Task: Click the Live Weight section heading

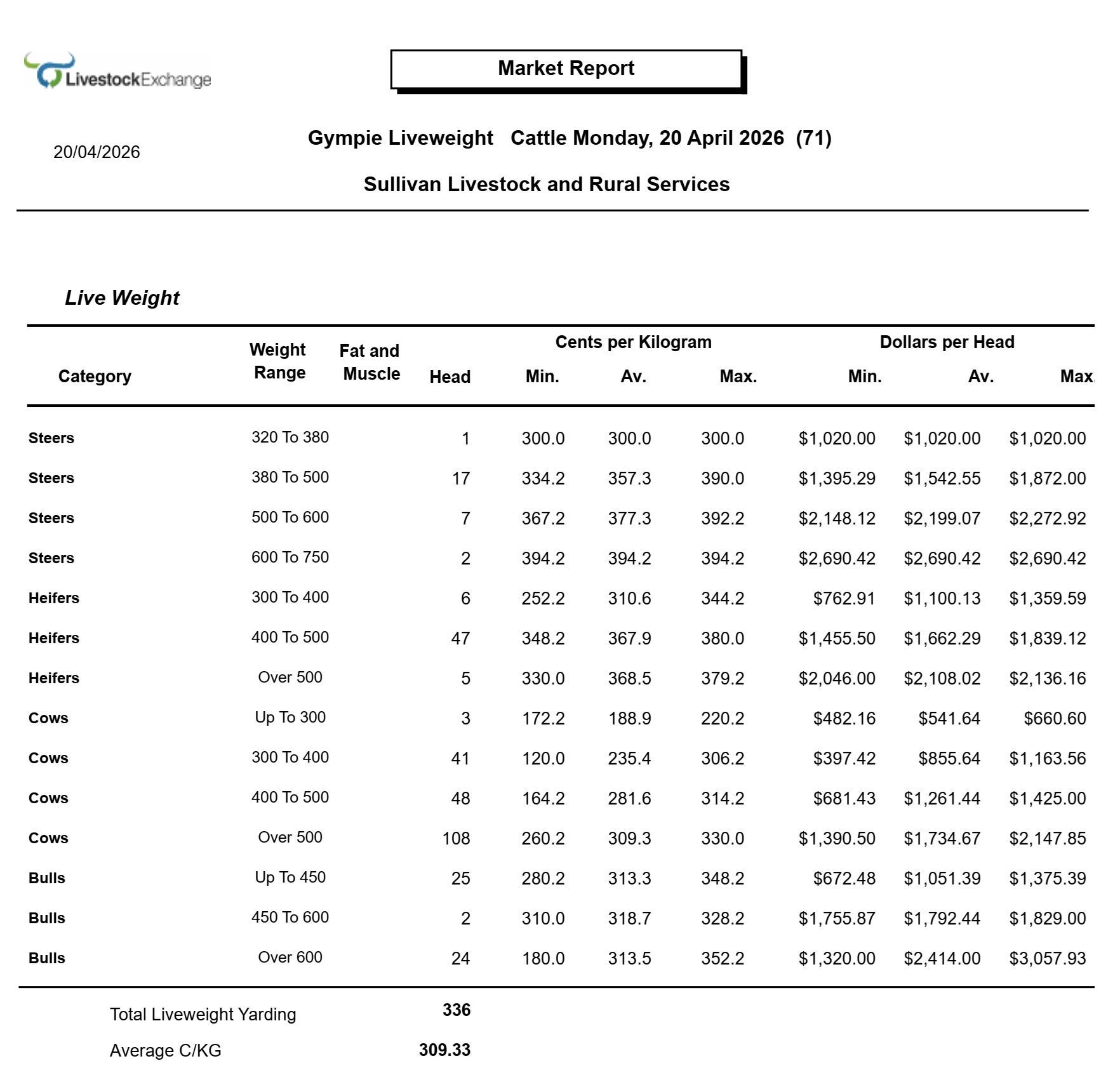Action: point(122,298)
